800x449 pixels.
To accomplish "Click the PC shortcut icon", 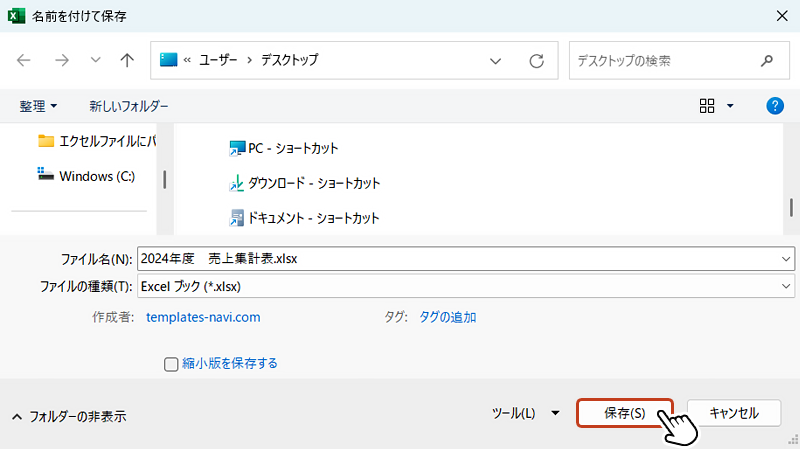I will (x=237, y=148).
